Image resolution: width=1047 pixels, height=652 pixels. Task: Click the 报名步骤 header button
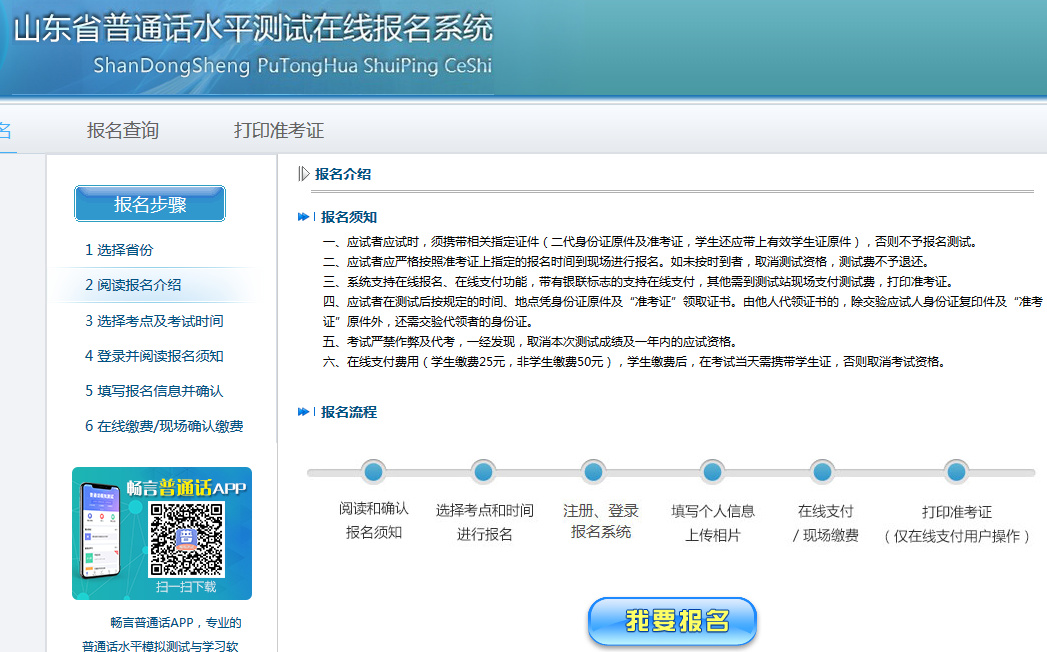(149, 203)
